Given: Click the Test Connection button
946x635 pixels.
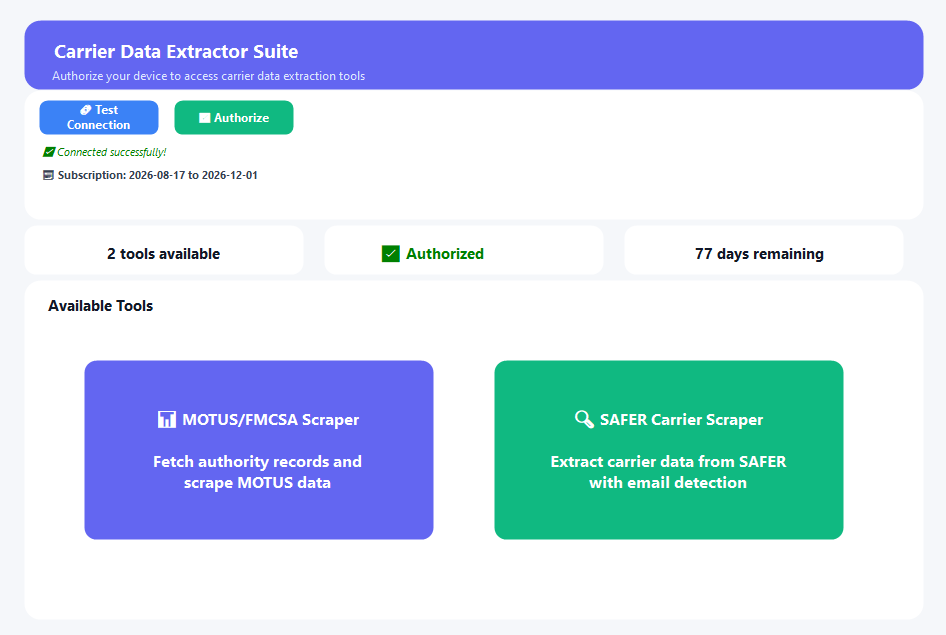Looking at the screenshot, I should click(x=99, y=118).
